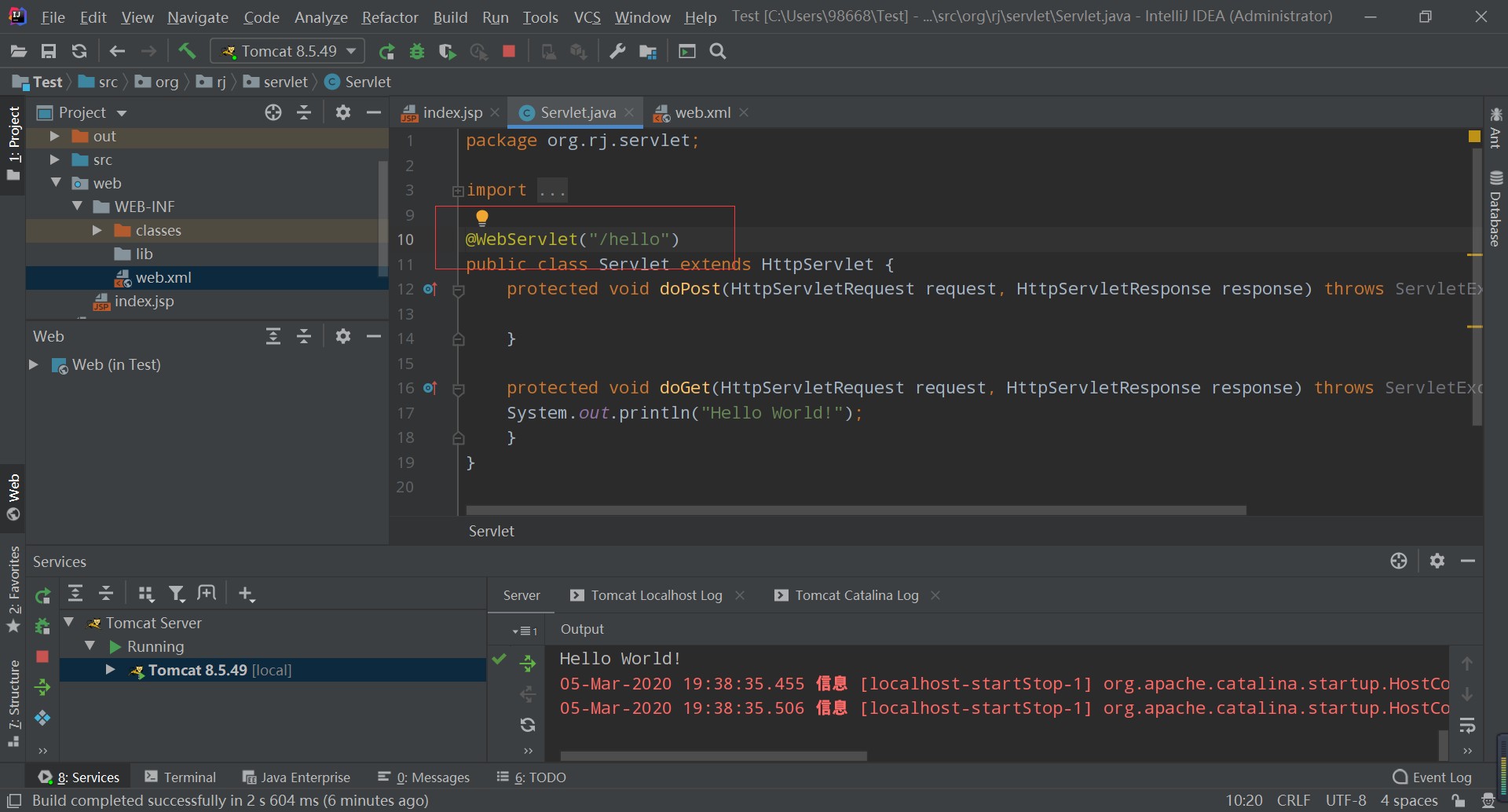
Task: Stop red square in main toolbar
Action: coord(509,52)
